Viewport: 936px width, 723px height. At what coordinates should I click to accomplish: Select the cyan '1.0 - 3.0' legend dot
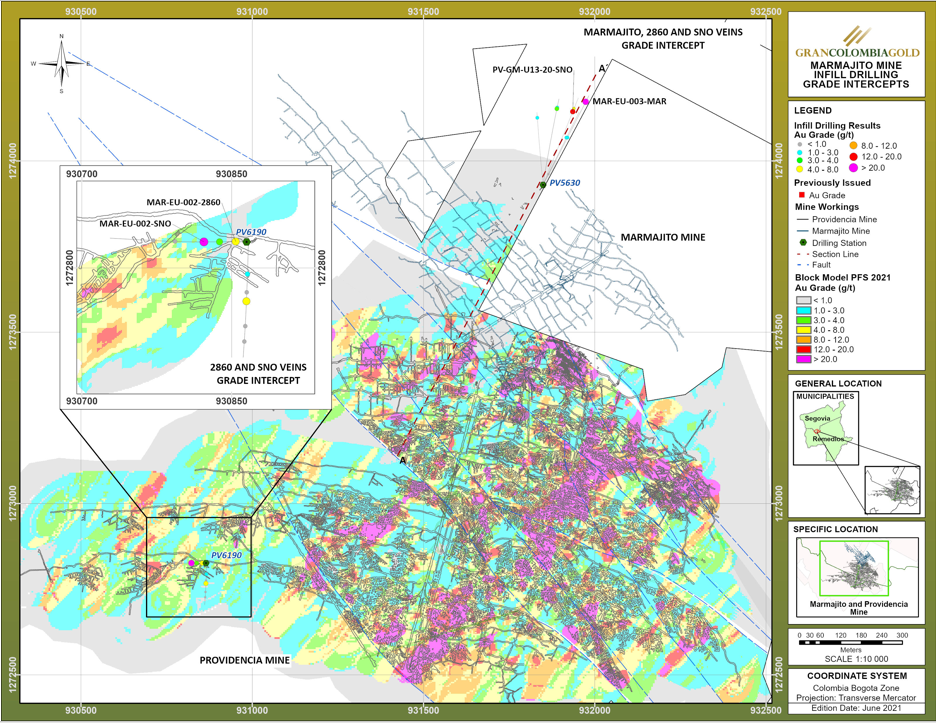point(799,153)
